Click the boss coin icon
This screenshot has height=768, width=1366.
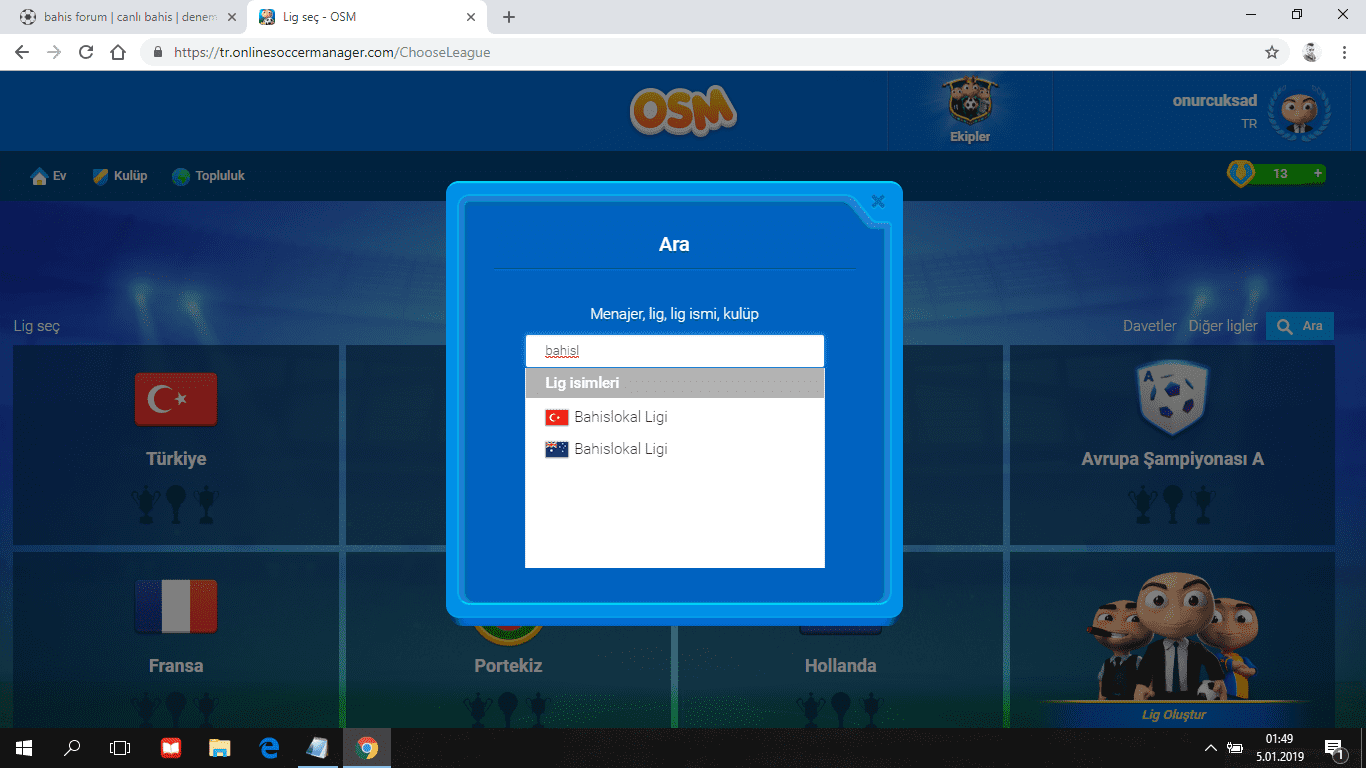point(1241,174)
